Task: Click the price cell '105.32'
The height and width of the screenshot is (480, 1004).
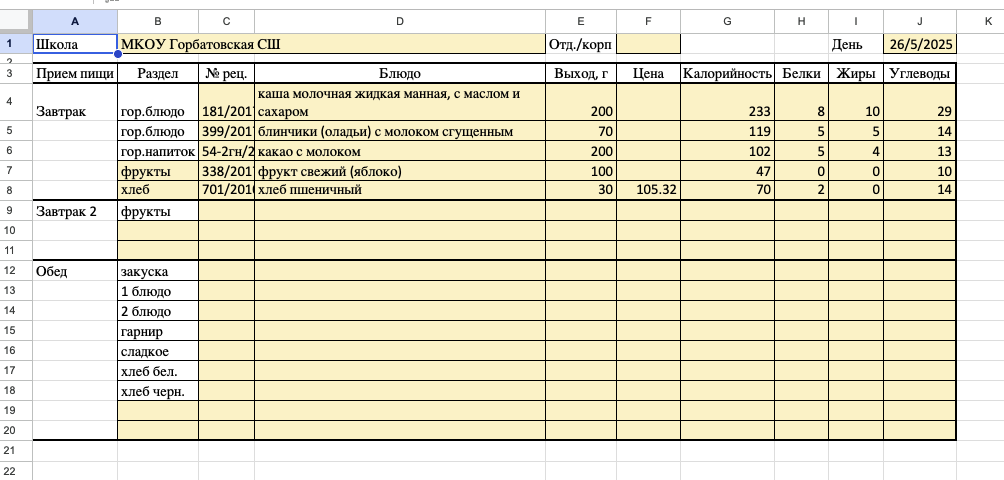Action: [x=649, y=190]
